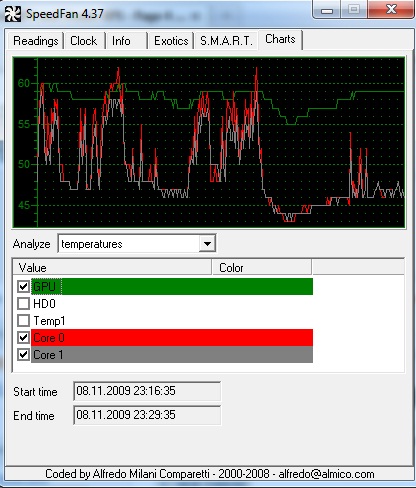Select the Temp1 row label
The image size is (416, 488).
tap(49, 321)
